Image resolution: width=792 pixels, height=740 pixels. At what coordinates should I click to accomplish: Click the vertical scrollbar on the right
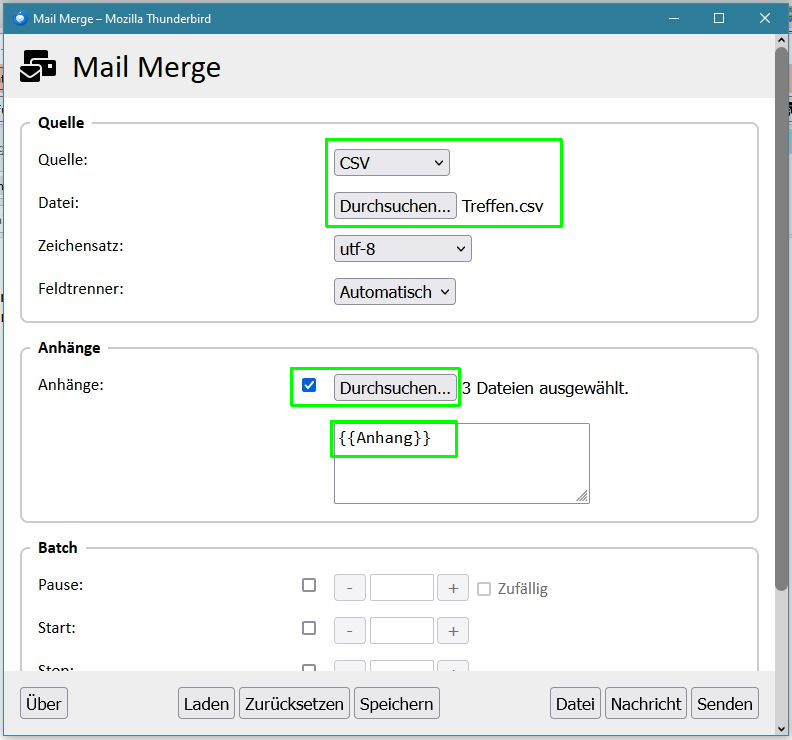[x=781, y=320]
